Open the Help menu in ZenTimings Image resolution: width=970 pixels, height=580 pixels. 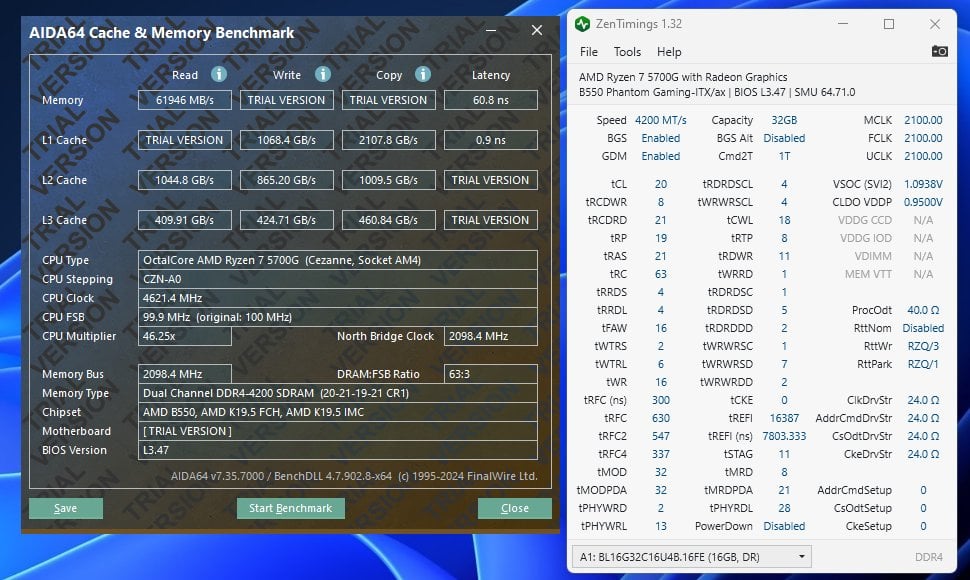click(x=669, y=52)
